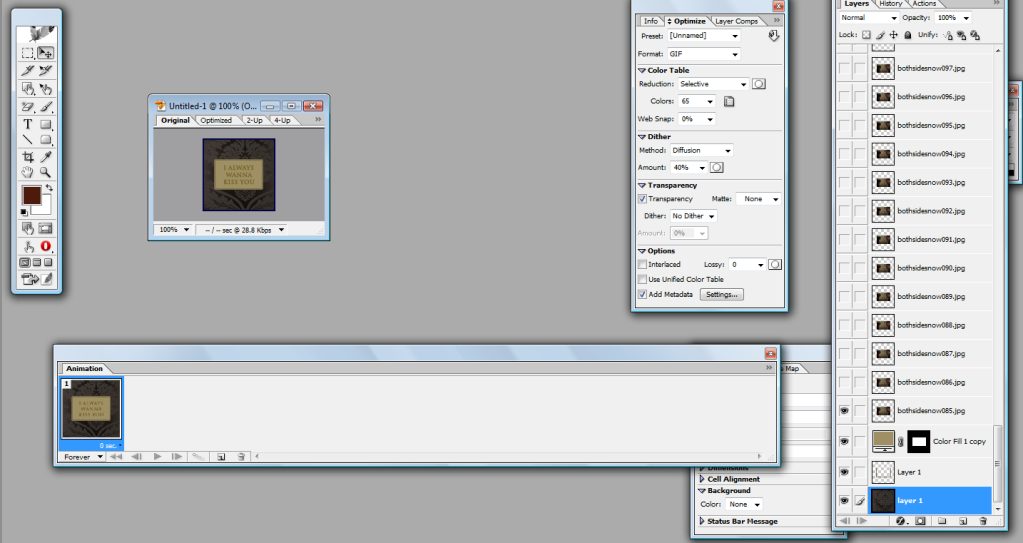Click Lock transparent pixels icon
The height and width of the screenshot is (543, 1023).
(866, 35)
